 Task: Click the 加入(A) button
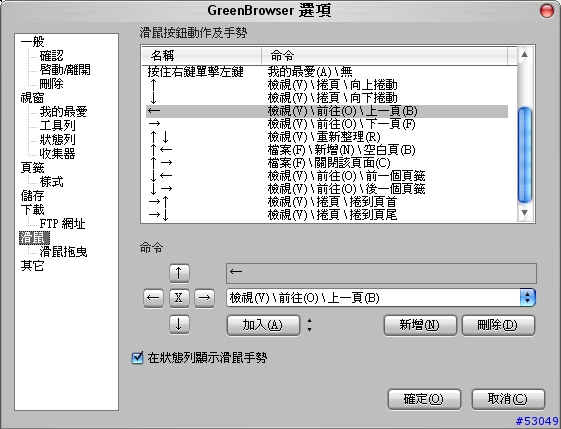click(263, 325)
